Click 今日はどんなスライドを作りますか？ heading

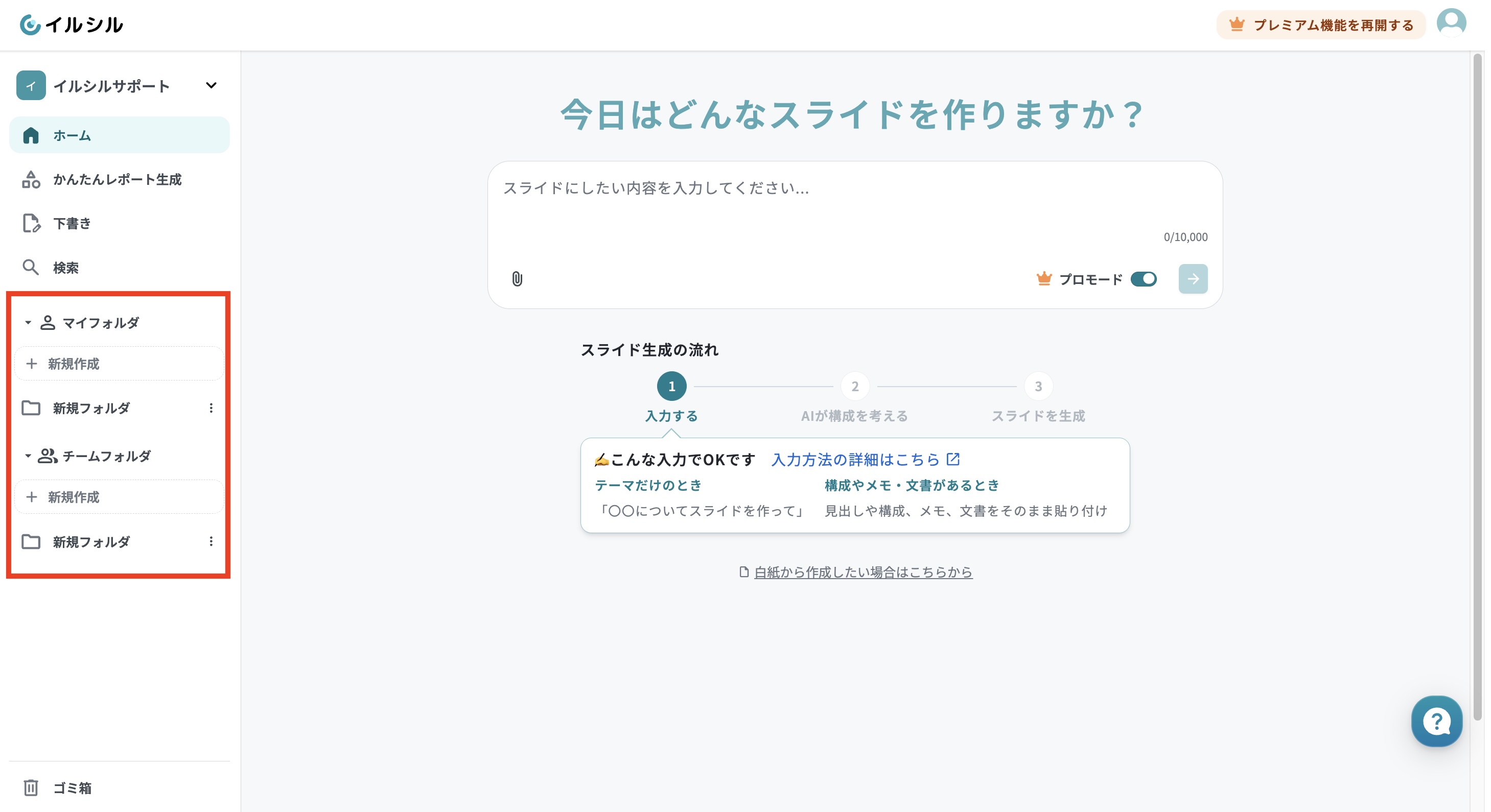click(852, 114)
